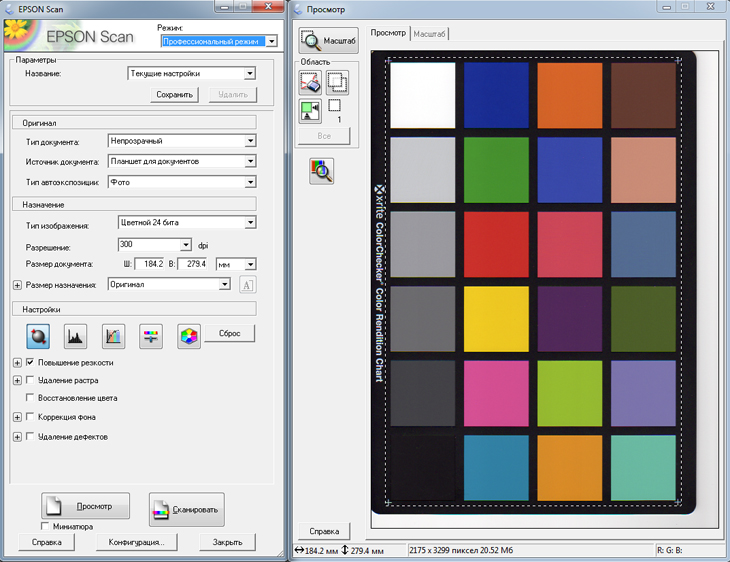The width and height of the screenshot is (730, 562).
Task: Click the copy marquee icon
Action: point(338,82)
